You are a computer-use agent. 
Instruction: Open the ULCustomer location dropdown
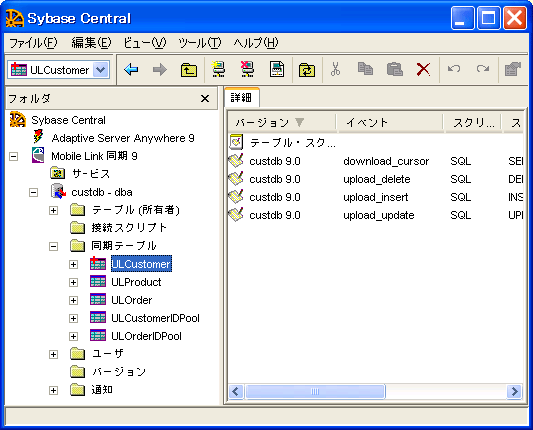pyautogui.click(x=101, y=70)
